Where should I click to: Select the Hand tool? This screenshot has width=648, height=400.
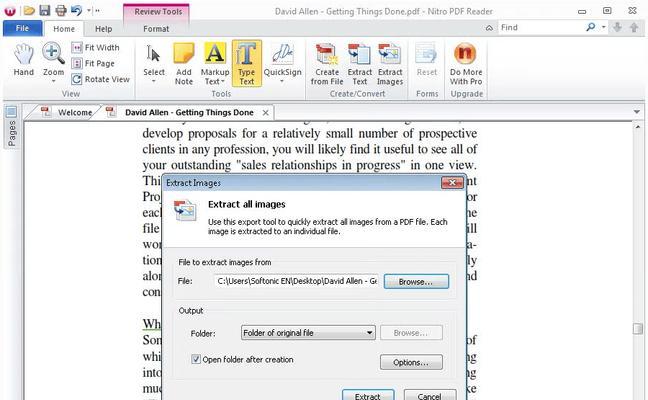click(24, 60)
